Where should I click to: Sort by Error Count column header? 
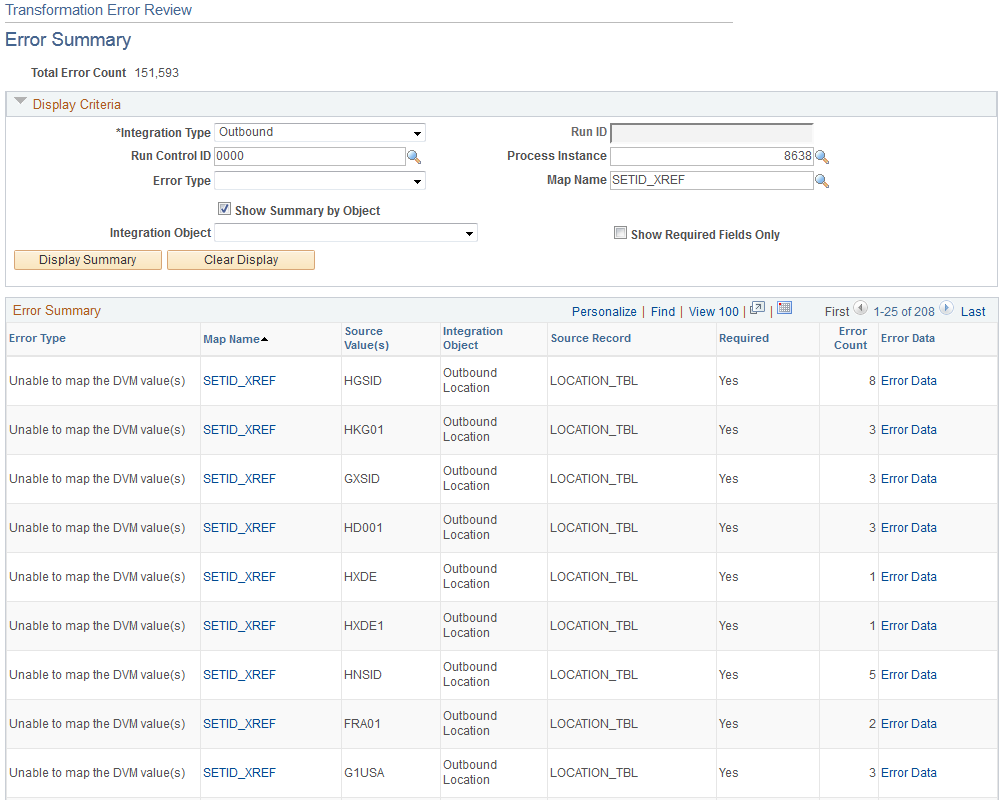(852, 338)
